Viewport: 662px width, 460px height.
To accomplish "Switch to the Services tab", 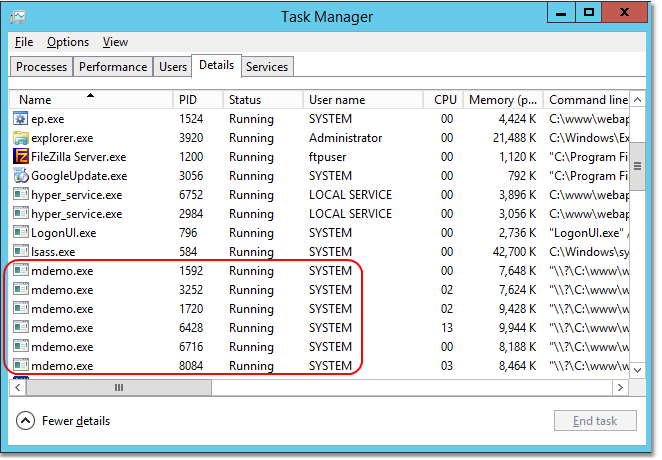I will [x=267, y=67].
